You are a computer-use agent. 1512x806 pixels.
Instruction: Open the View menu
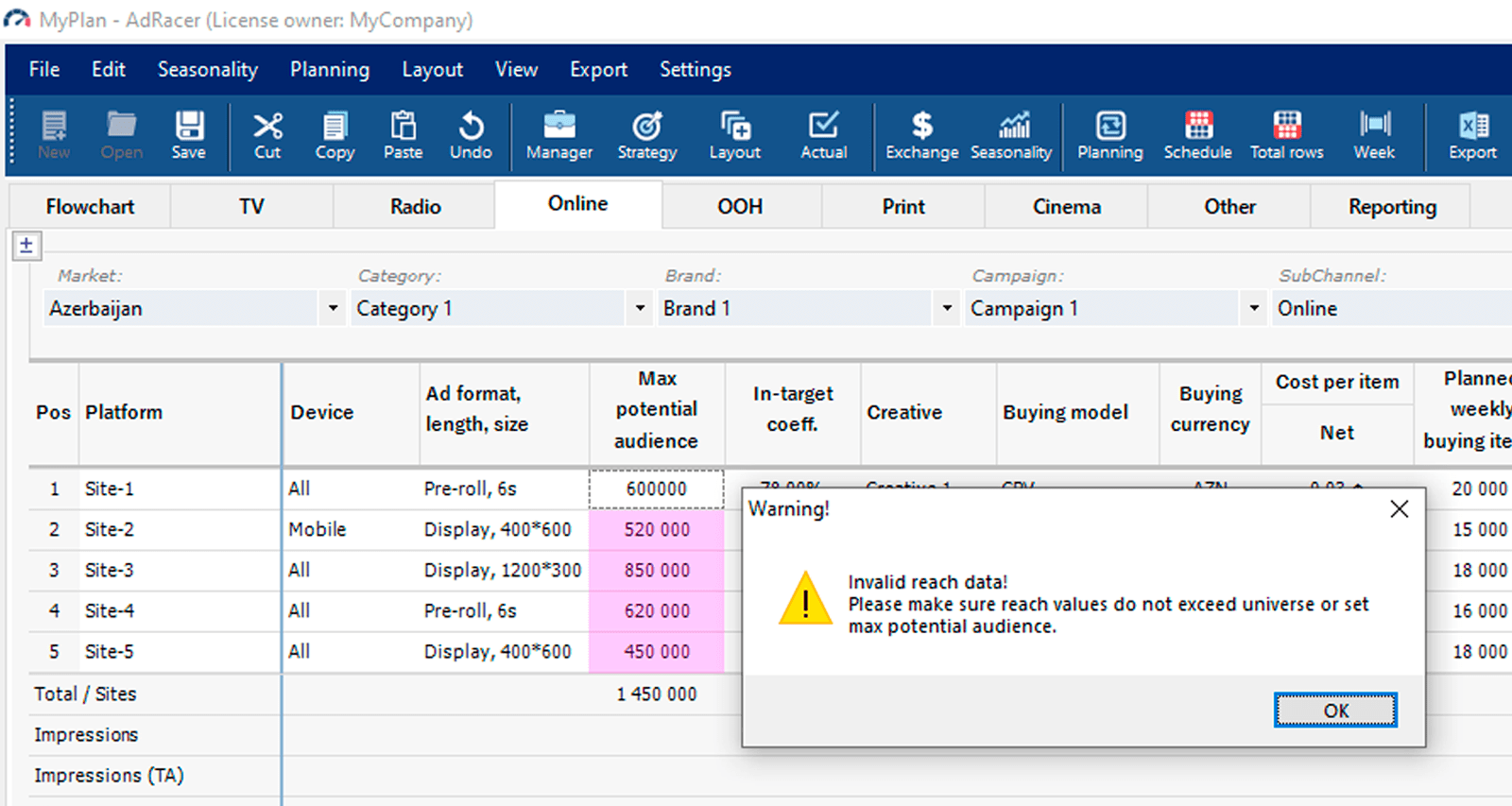coord(517,70)
